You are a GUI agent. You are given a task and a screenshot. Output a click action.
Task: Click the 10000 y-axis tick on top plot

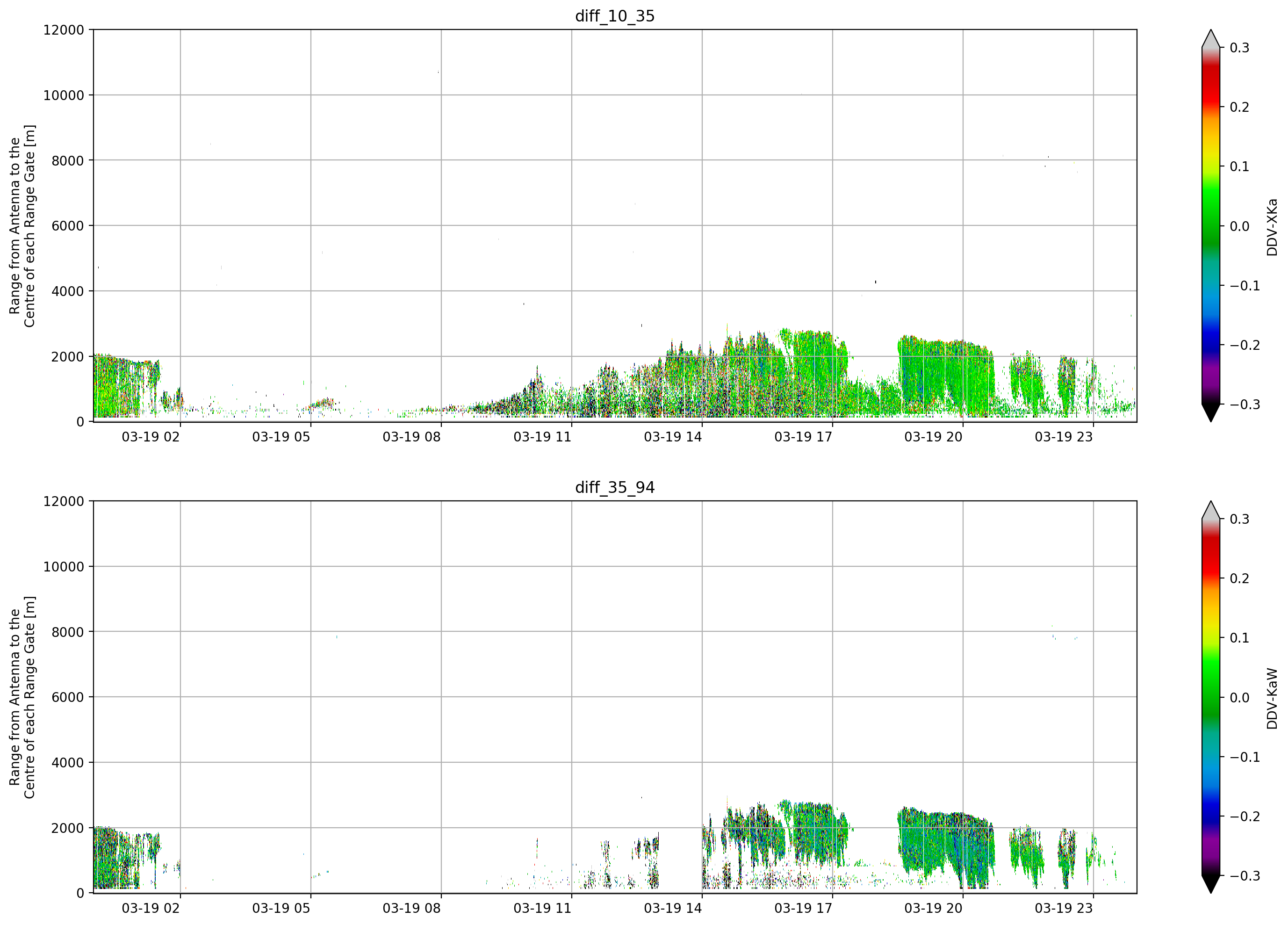(x=64, y=95)
